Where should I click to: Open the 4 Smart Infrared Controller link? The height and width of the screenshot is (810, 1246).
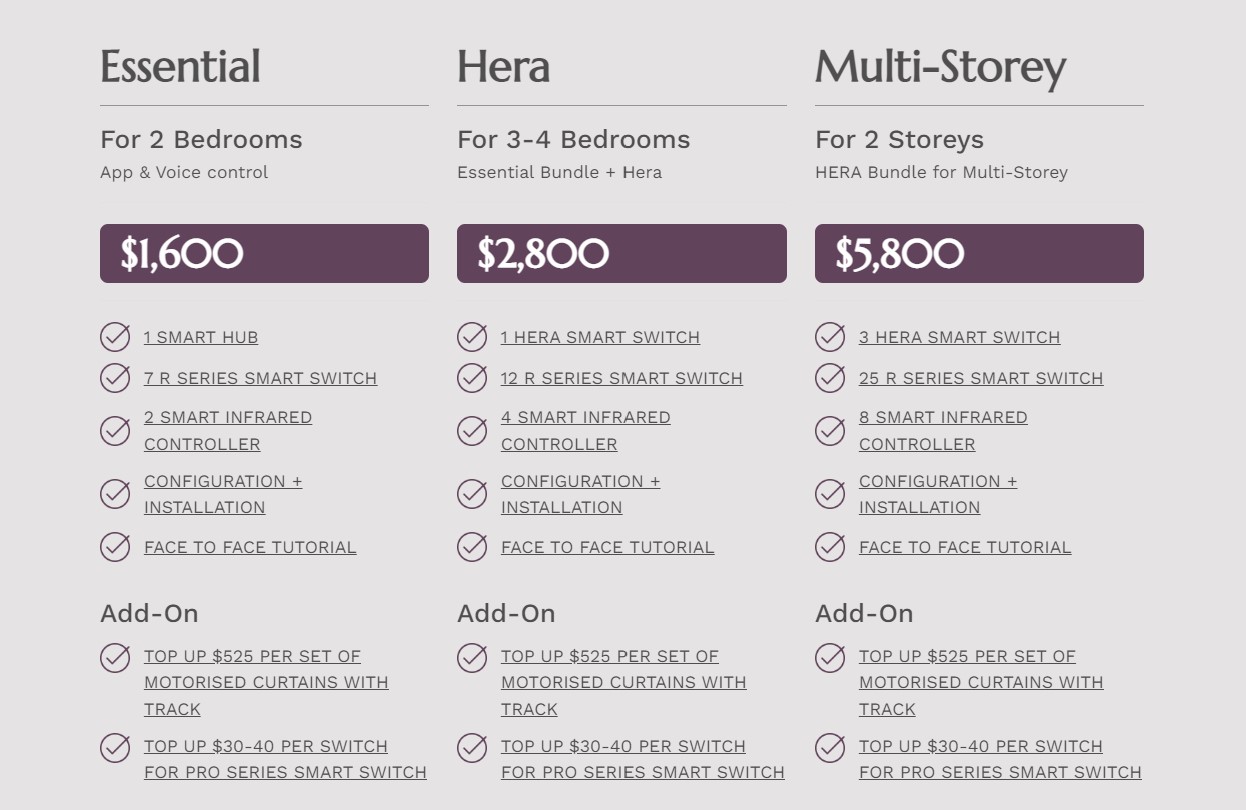[x=586, y=431]
